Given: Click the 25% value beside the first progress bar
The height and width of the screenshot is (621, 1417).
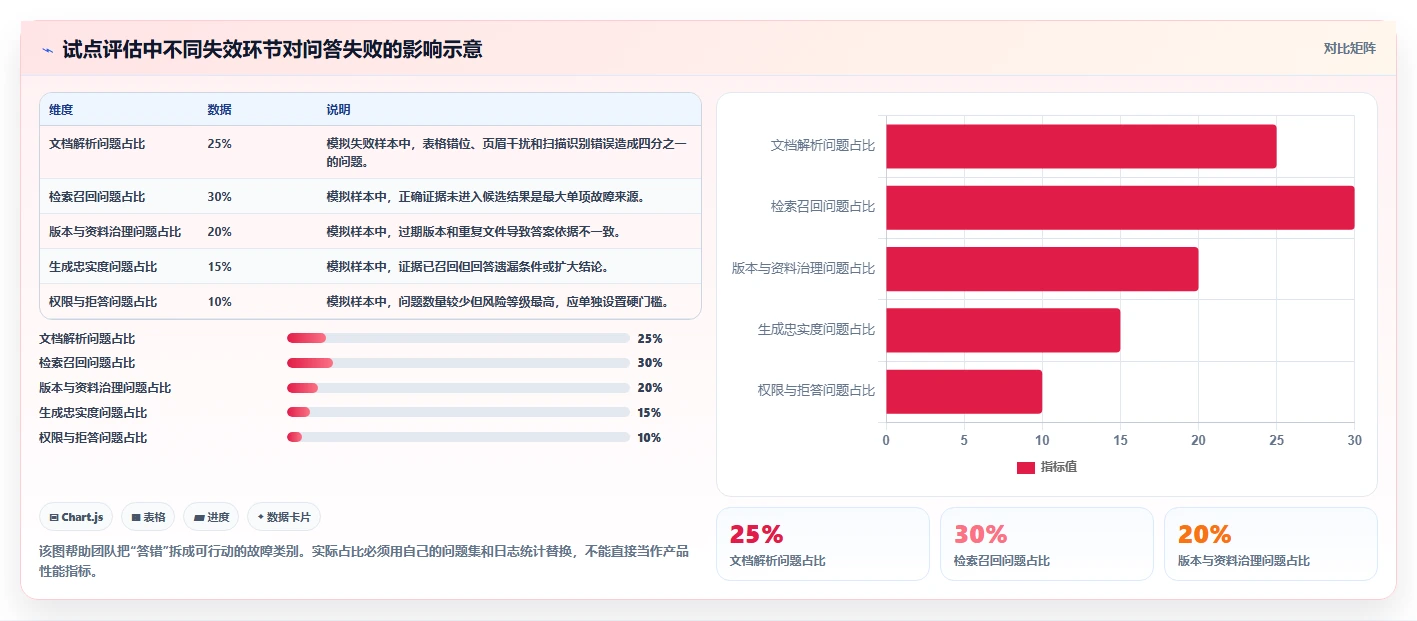Looking at the screenshot, I should [x=650, y=338].
